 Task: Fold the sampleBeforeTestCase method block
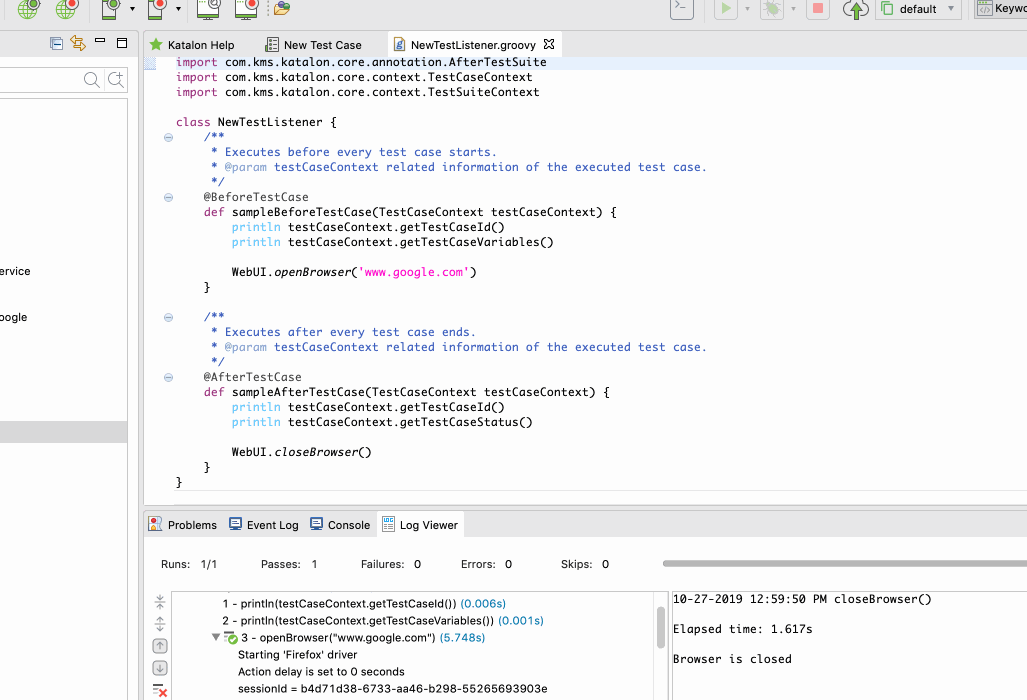[169, 197]
